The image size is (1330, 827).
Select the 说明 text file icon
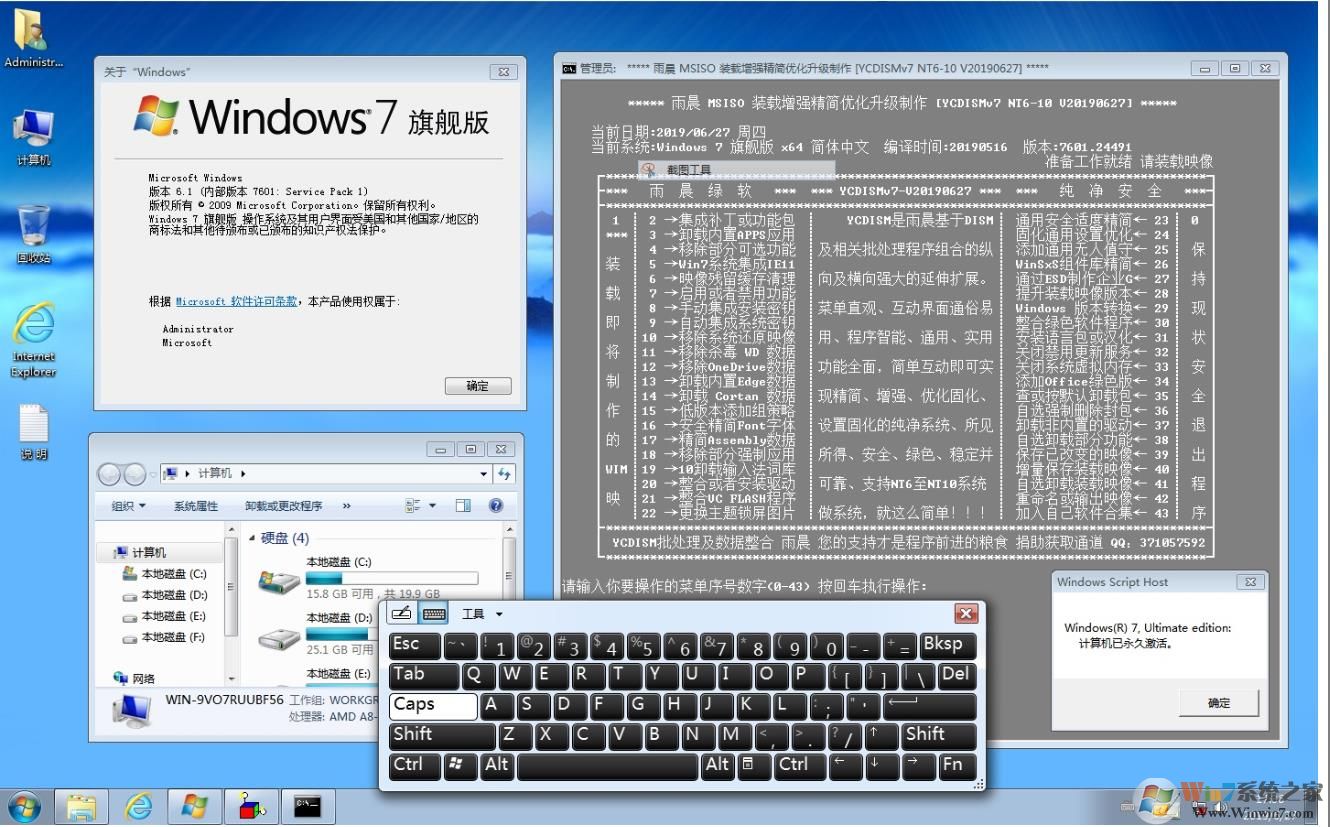33,432
